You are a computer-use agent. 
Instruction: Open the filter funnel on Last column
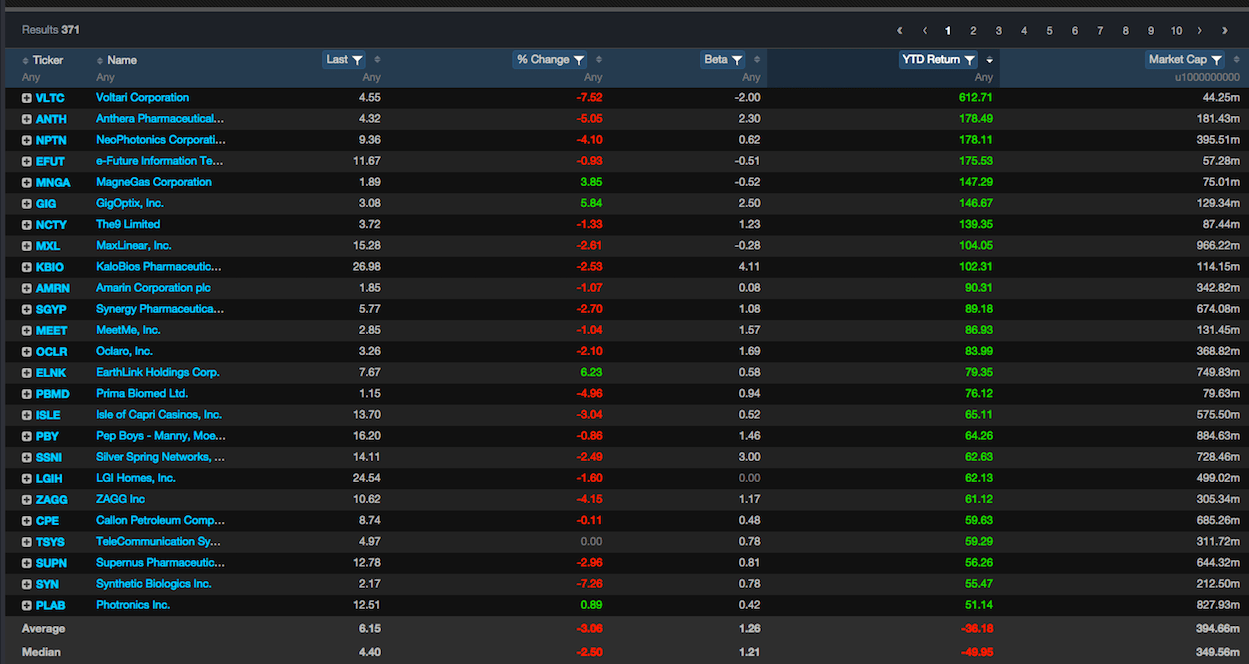(x=358, y=60)
